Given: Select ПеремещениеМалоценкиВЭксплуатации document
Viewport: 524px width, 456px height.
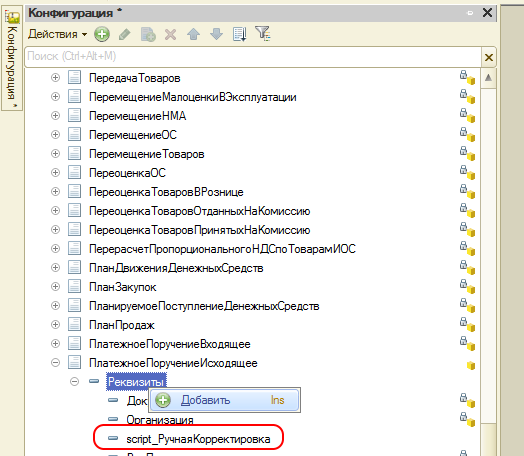Looking at the screenshot, I should pos(193,97).
